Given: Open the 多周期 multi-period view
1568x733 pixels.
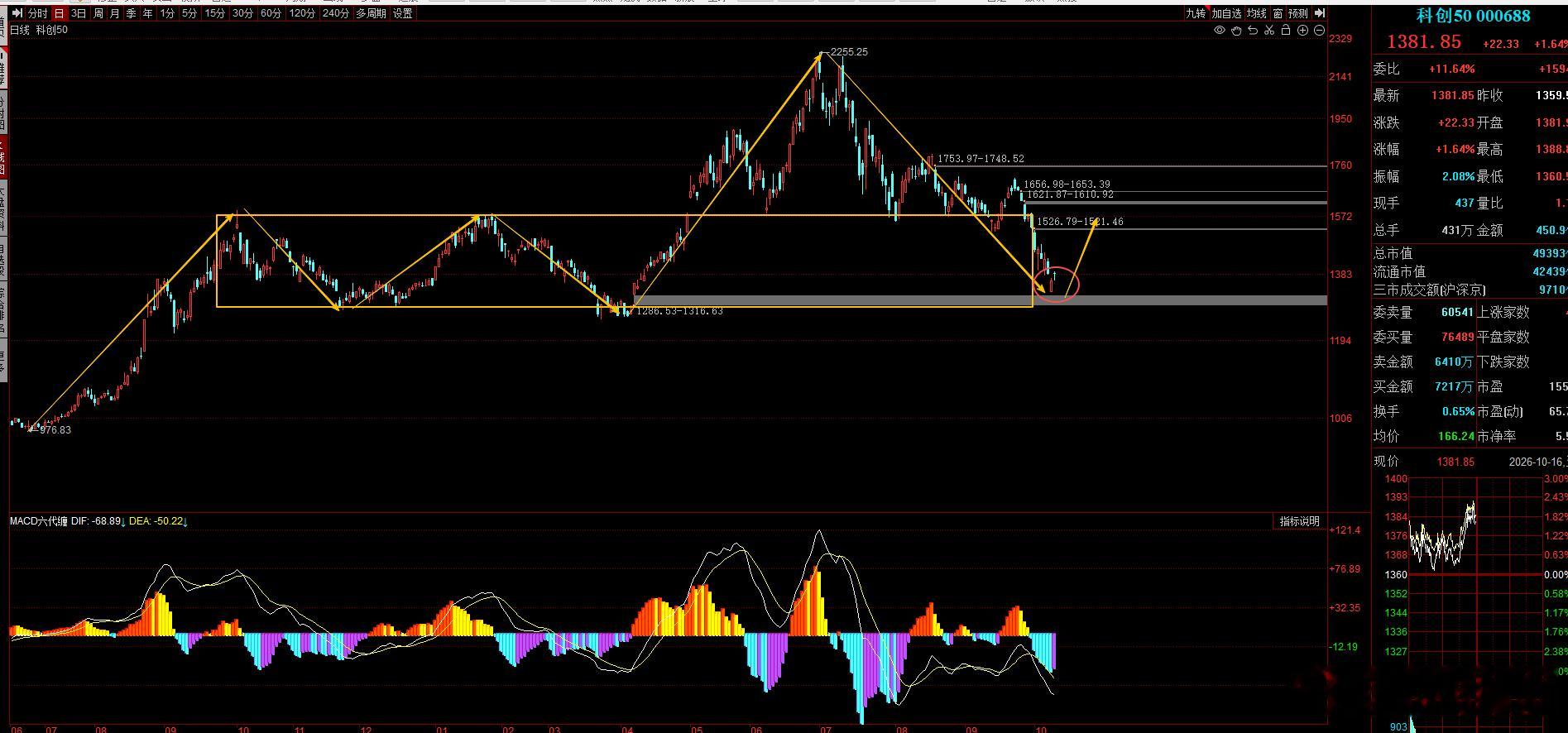Looking at the screenshot, I should point(371,13).
